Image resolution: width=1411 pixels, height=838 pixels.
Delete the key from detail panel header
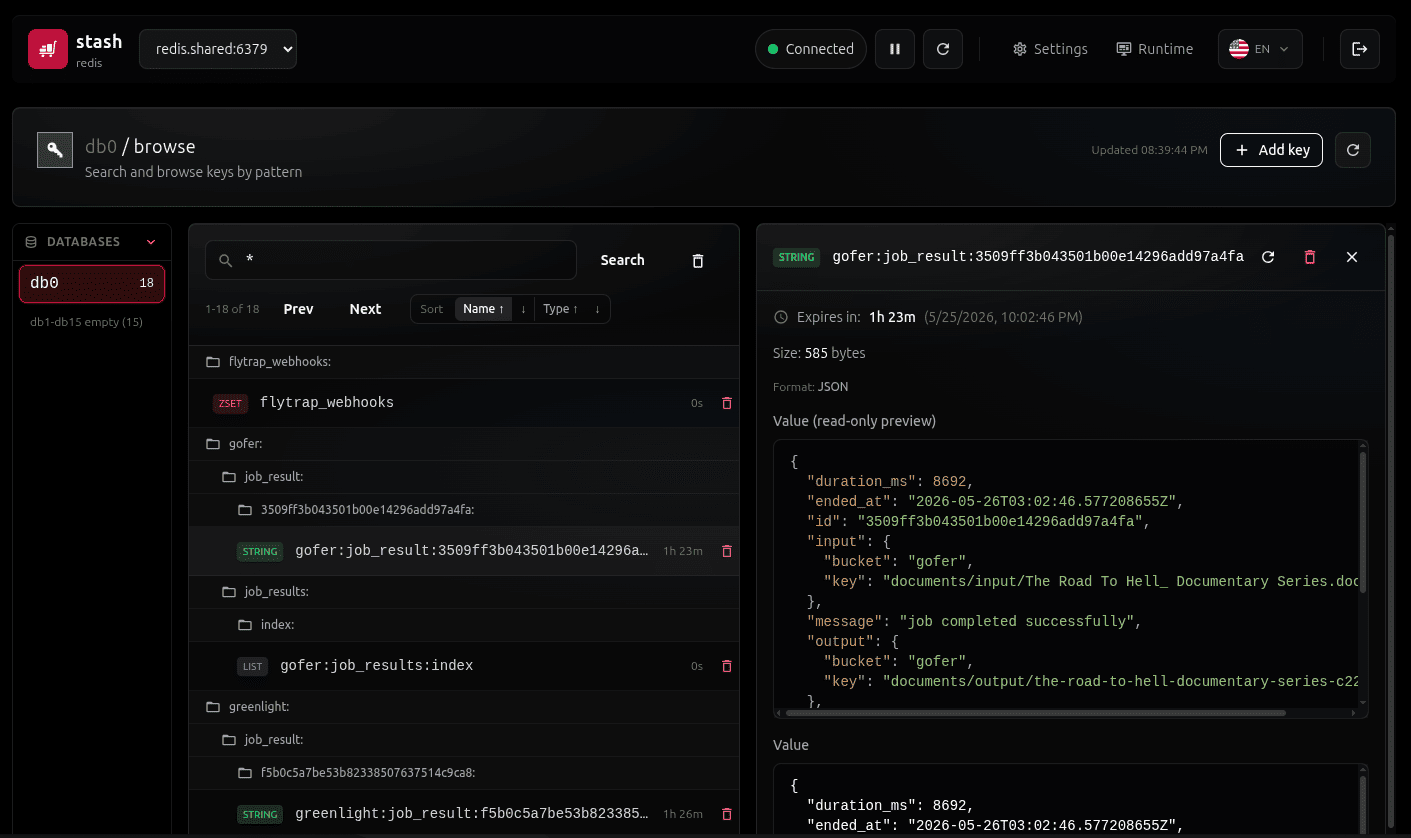(1310, 257)
